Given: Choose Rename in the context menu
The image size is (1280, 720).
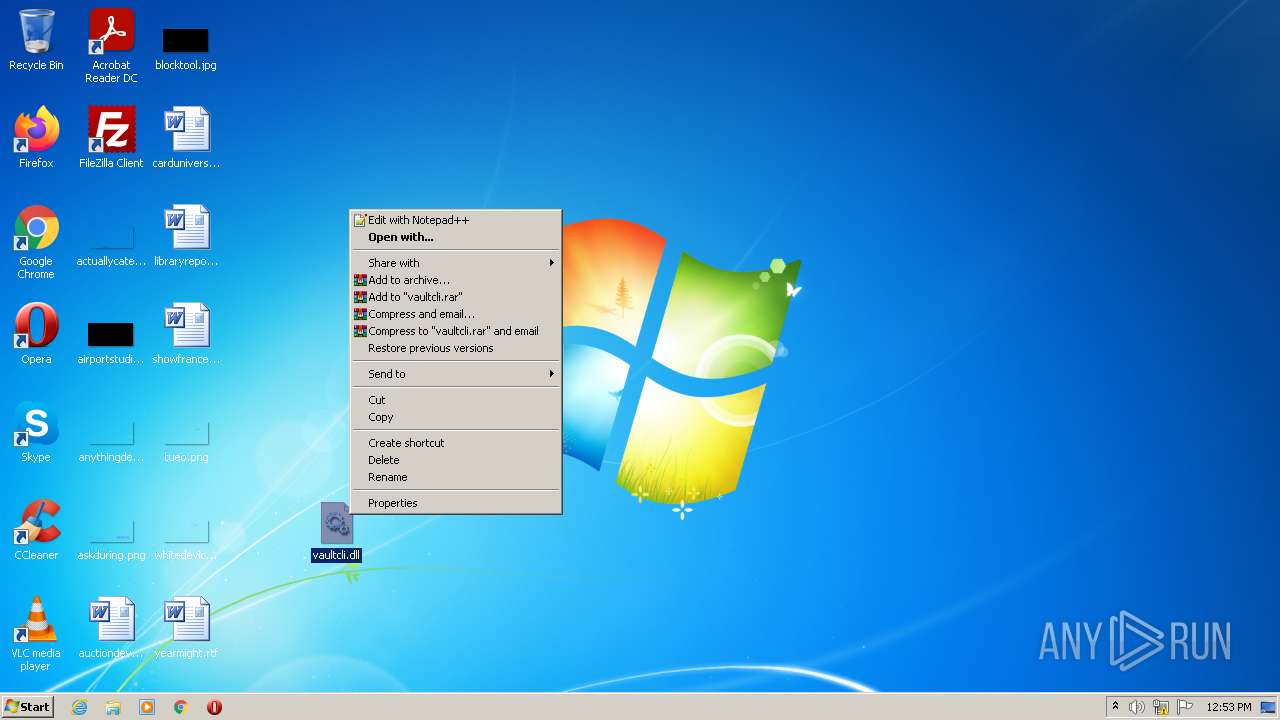Looking at the screenshot, I should [456, 477].
